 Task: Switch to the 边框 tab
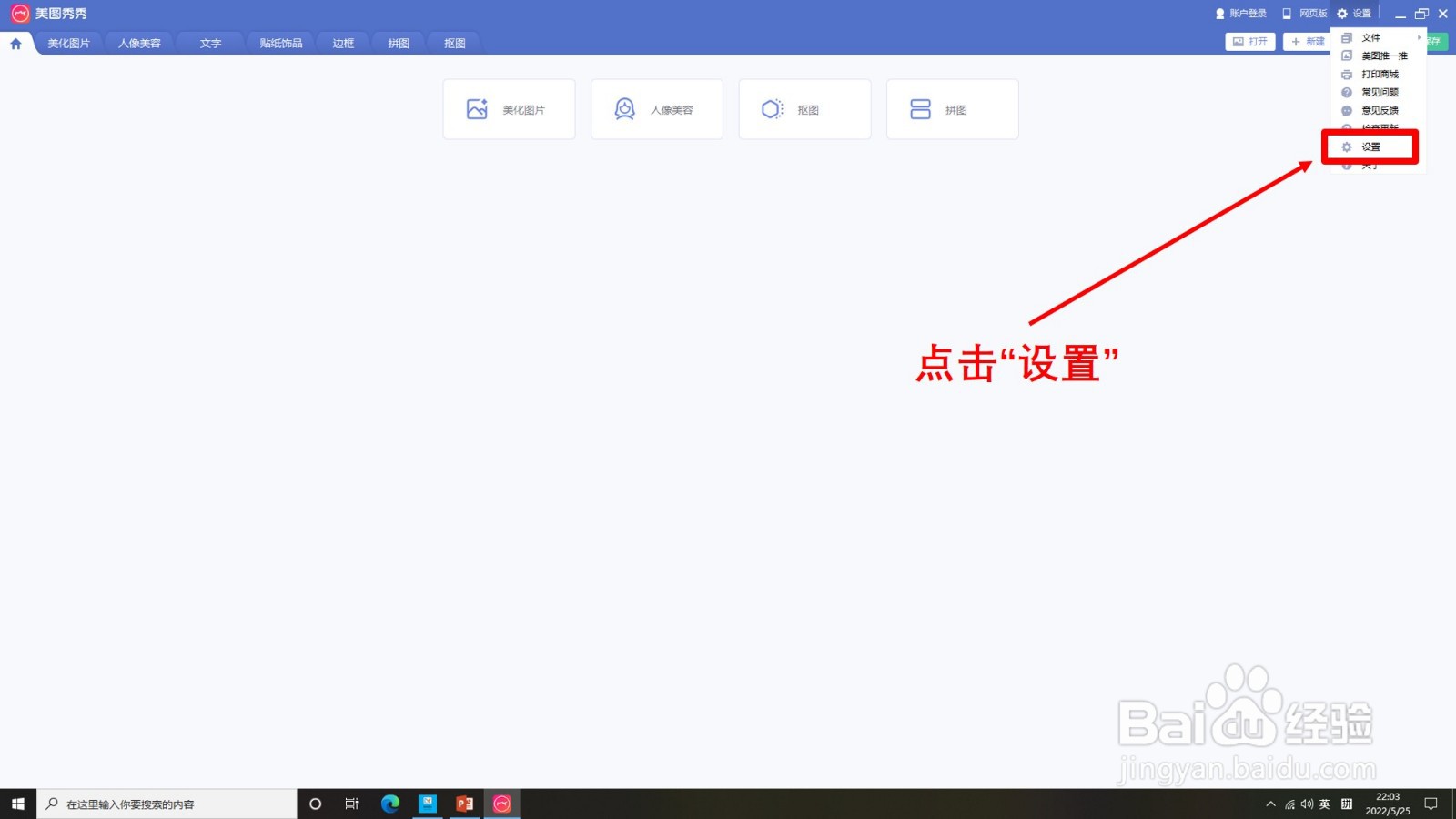point(343,43)
